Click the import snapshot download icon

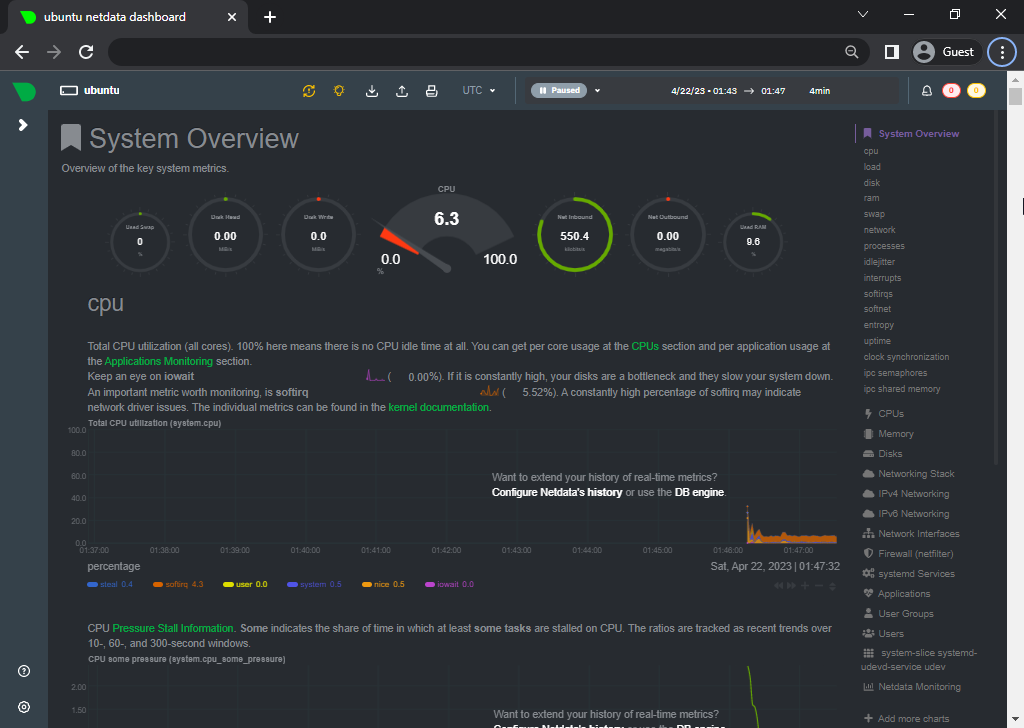tap(372, 91)
